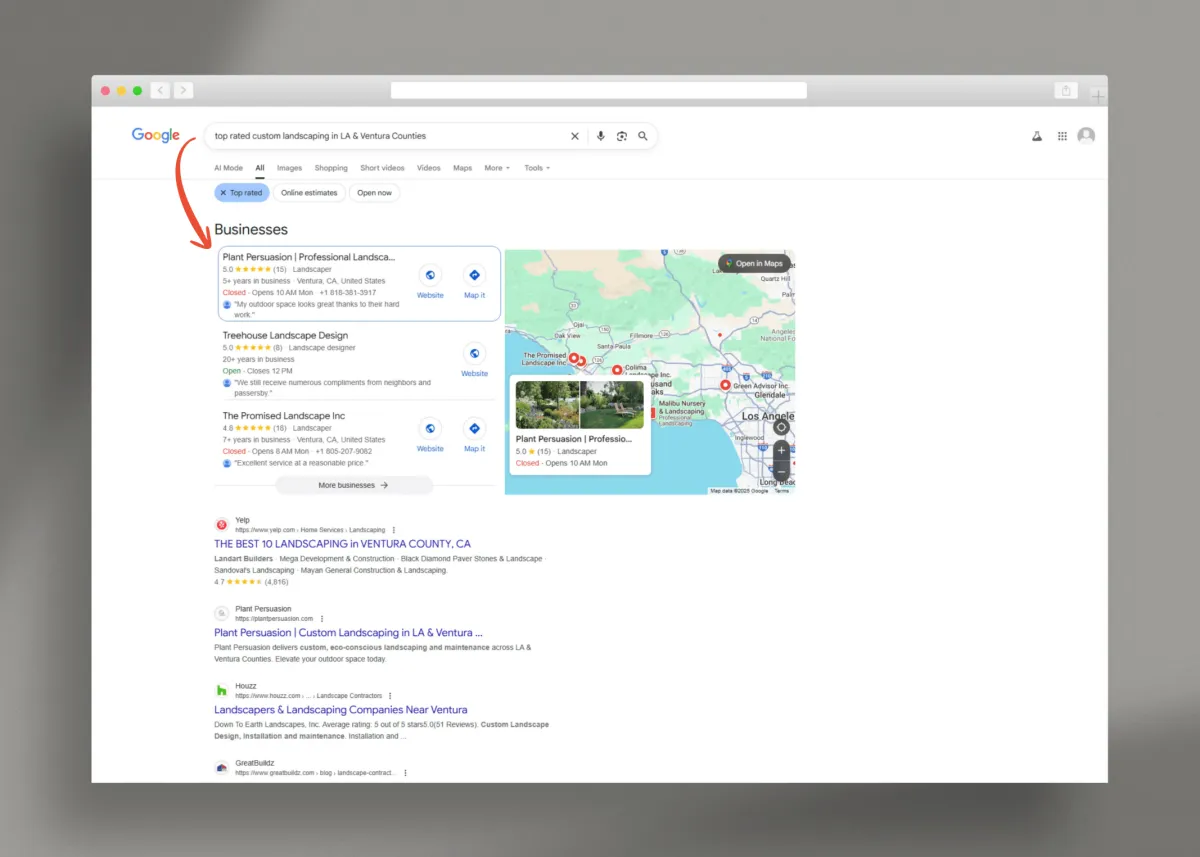
Task: Go back with the browser back arrow
Action: click(x=160, y=90)
